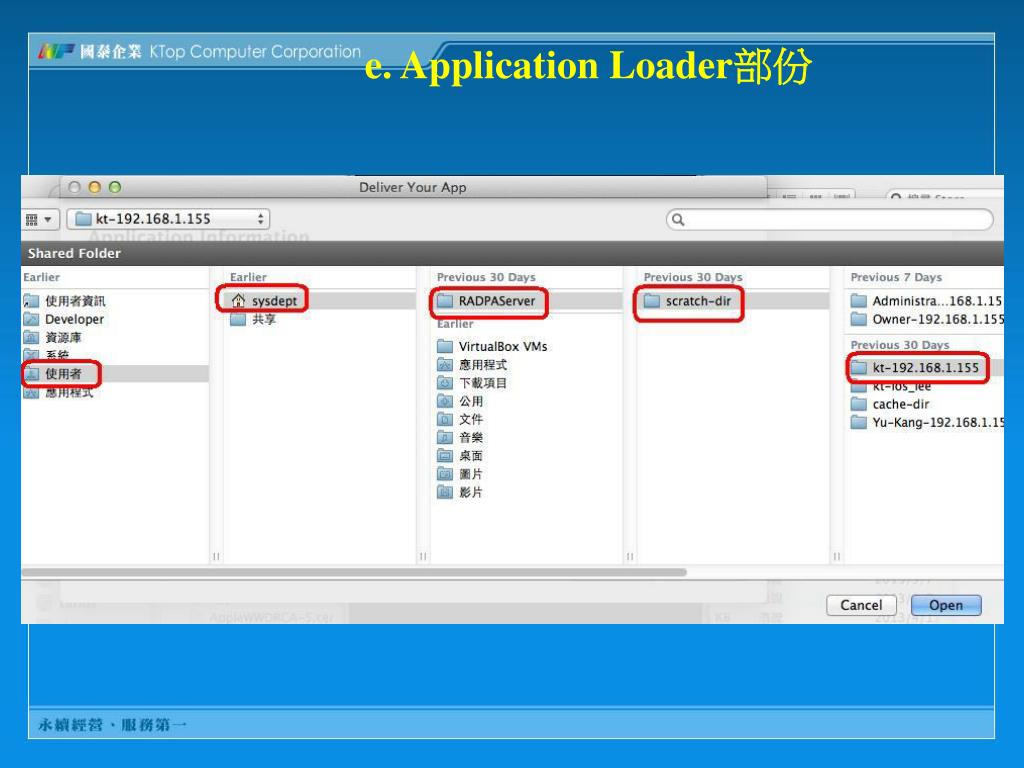Click the magnifier icon in search field
The width and height of the screenshot is (1024, 768).
pyautogui.click(x=679, y=219)
